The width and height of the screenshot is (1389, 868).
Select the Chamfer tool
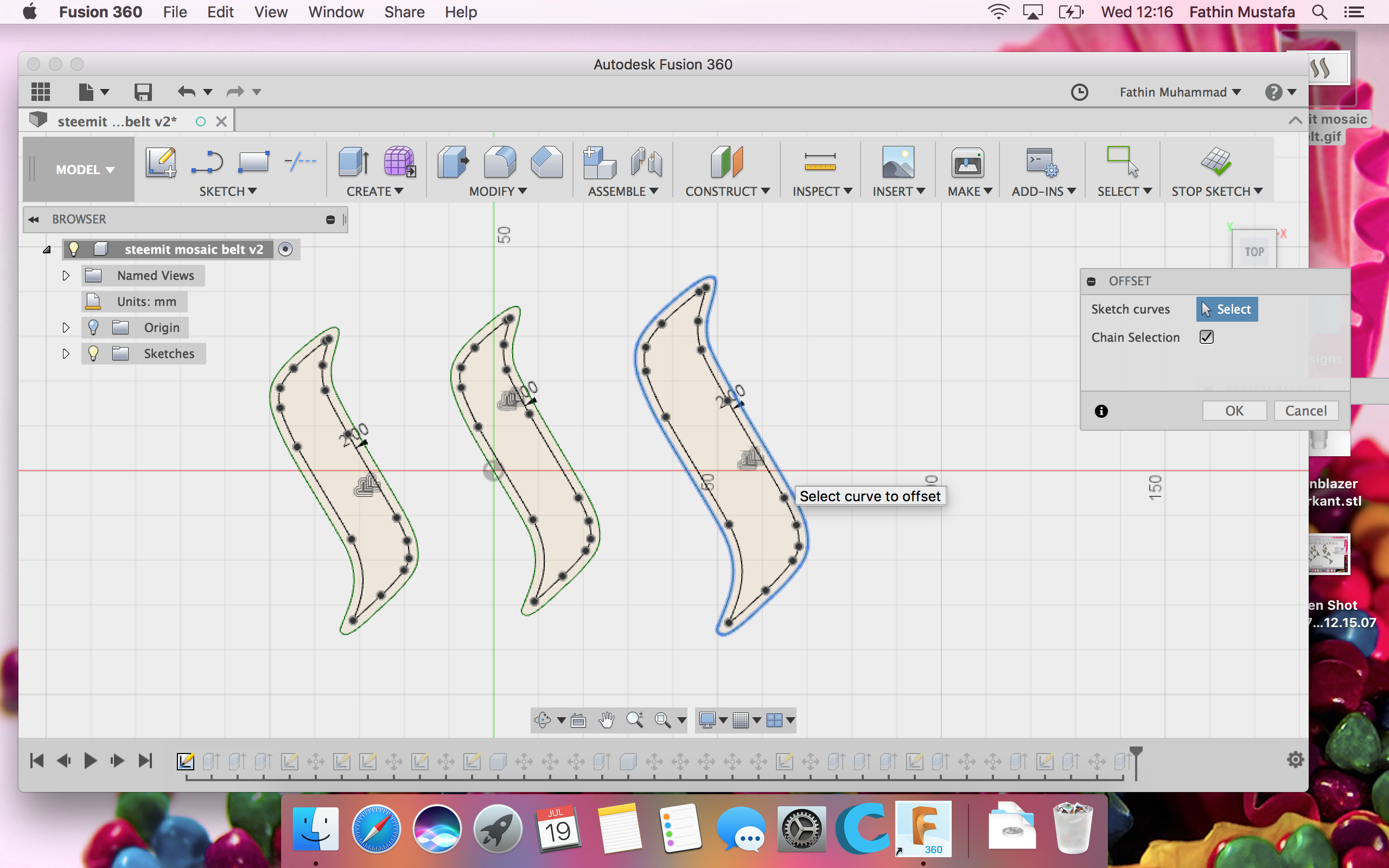546,162
